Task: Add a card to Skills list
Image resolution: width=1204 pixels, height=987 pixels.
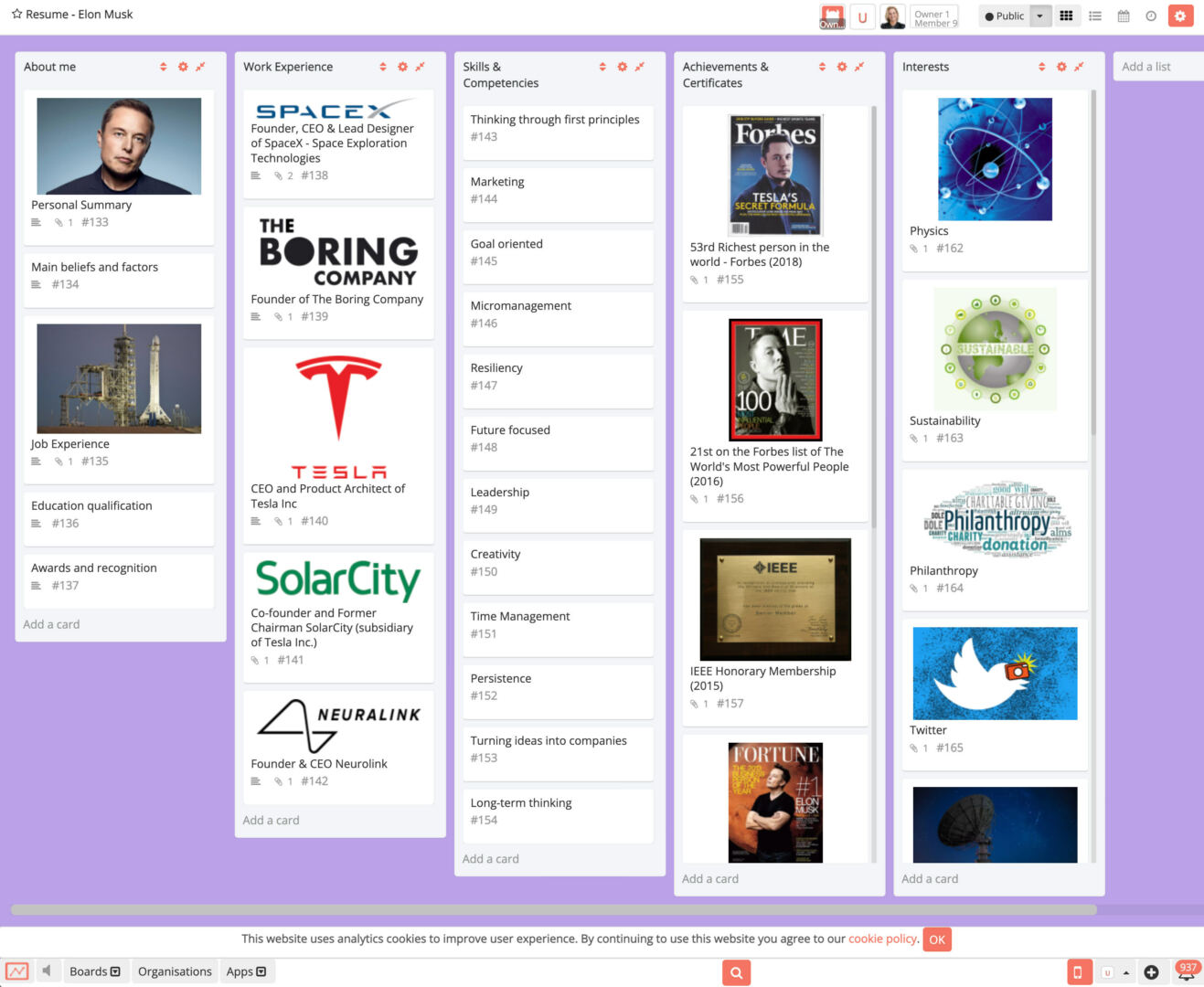Action: click(490, 858)
